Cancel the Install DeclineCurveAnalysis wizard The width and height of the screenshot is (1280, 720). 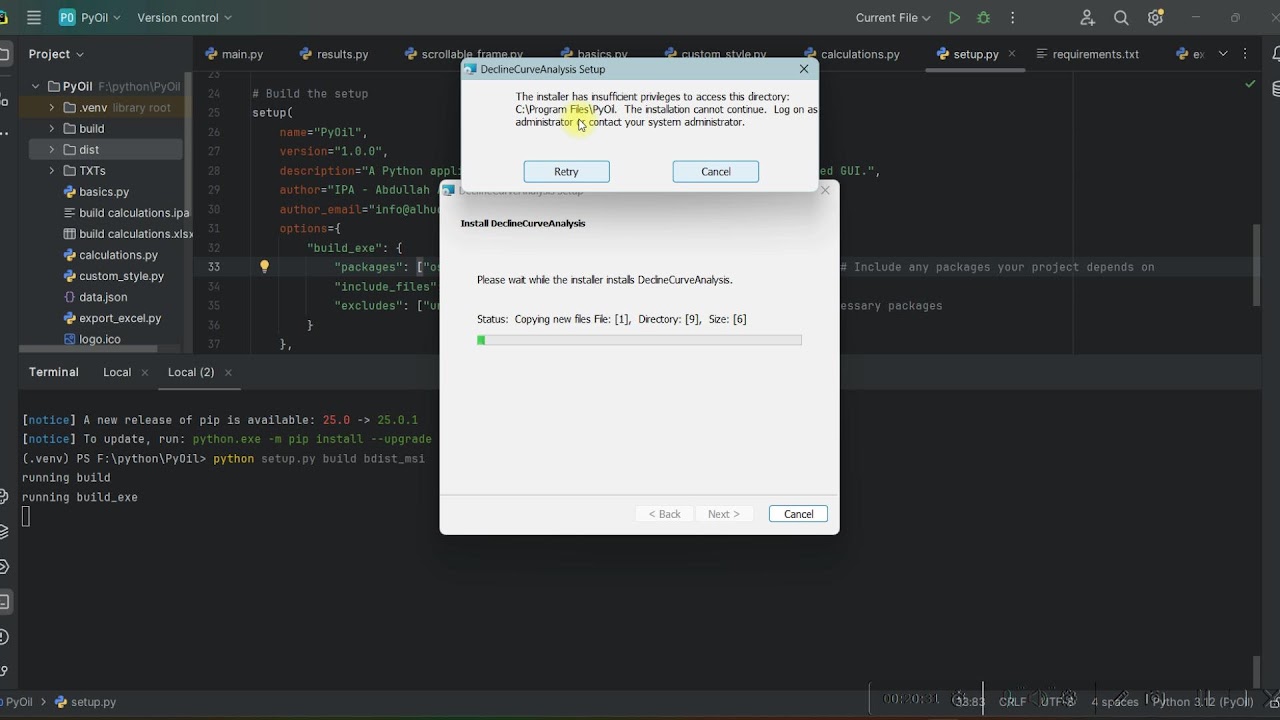(x=798, y=514)
